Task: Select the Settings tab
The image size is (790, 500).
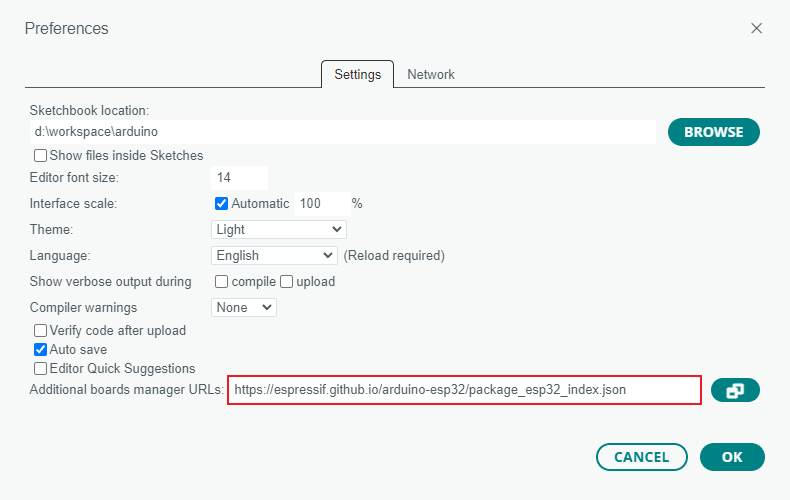Action: (358, 75)
